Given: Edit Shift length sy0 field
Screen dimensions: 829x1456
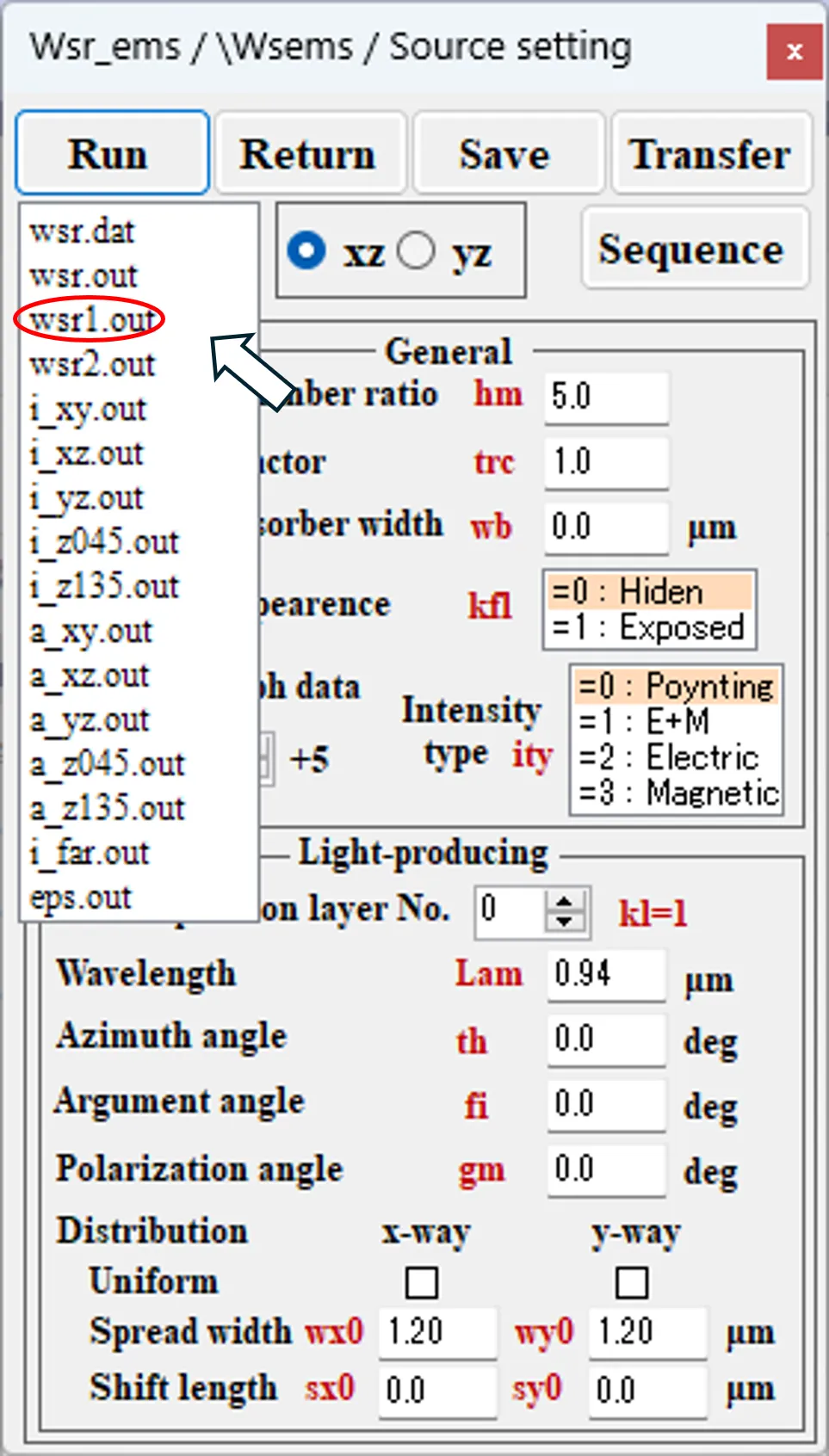Looking at the screenshot, I should click(648, 1391).
